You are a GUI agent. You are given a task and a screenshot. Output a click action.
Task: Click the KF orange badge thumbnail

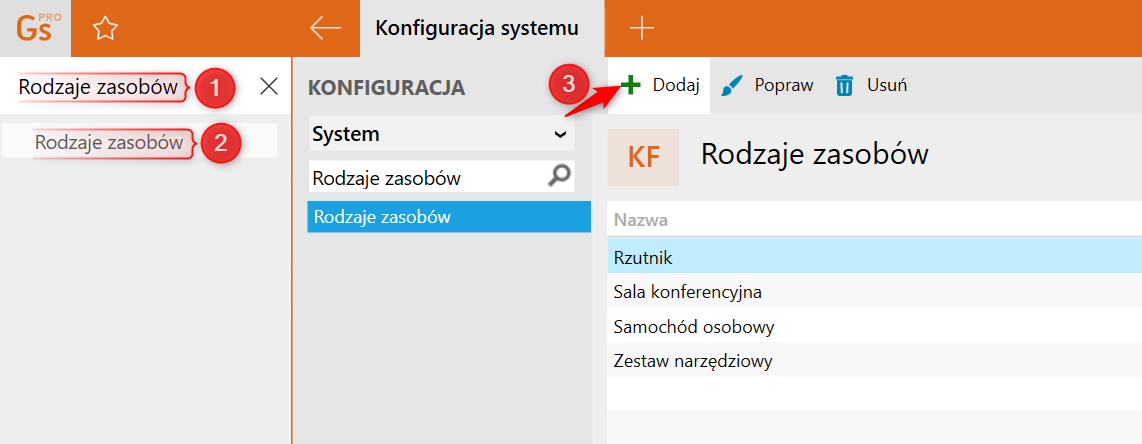click(643, 157)
